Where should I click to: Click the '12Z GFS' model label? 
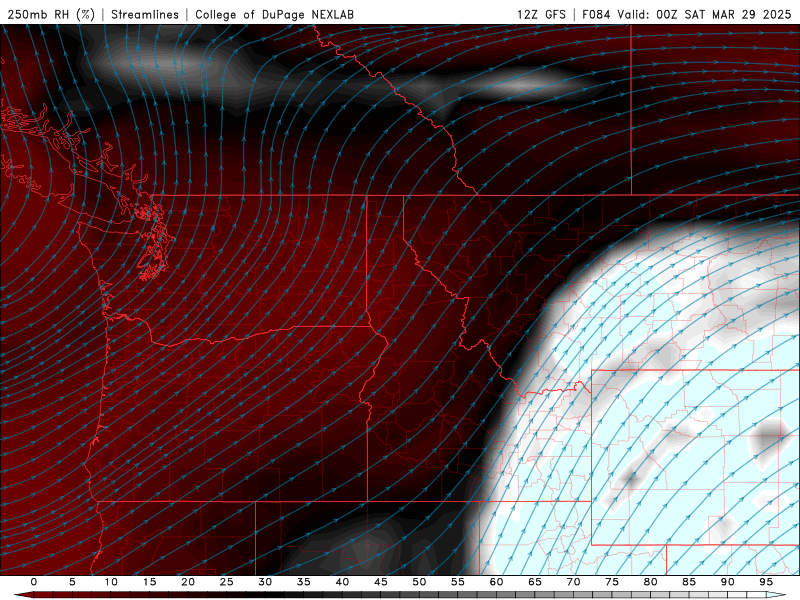[541, 14]
